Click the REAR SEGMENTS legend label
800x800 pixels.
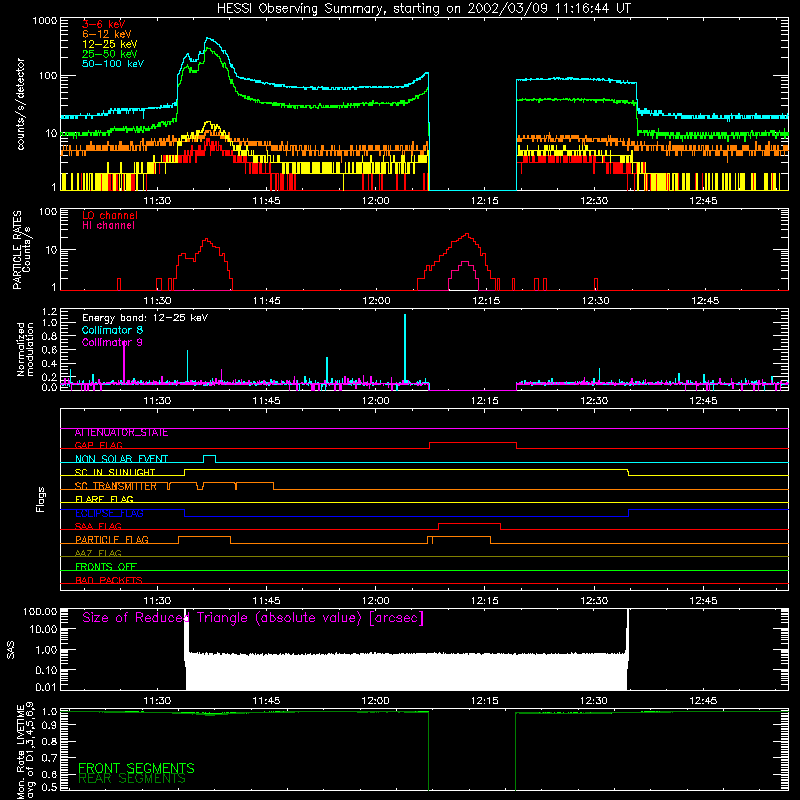point(132,779)
